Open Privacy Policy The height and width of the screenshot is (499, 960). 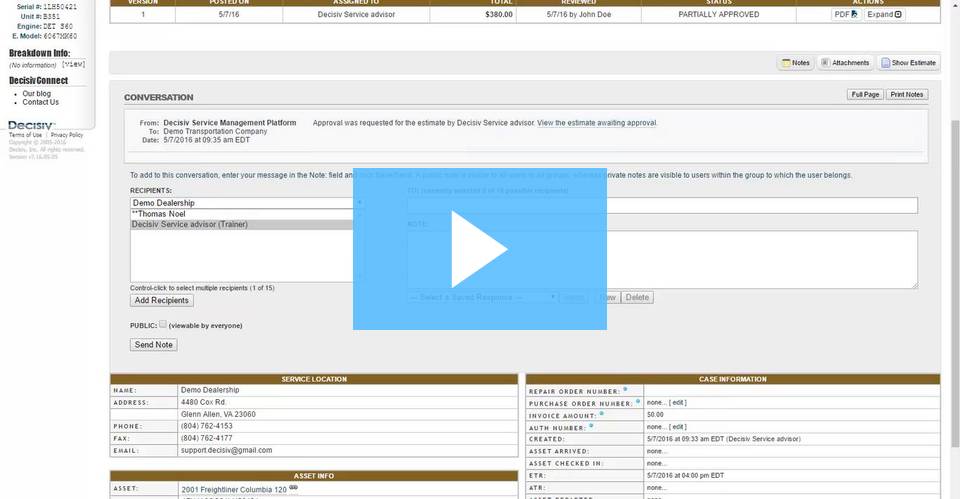(x=67, y=135)
